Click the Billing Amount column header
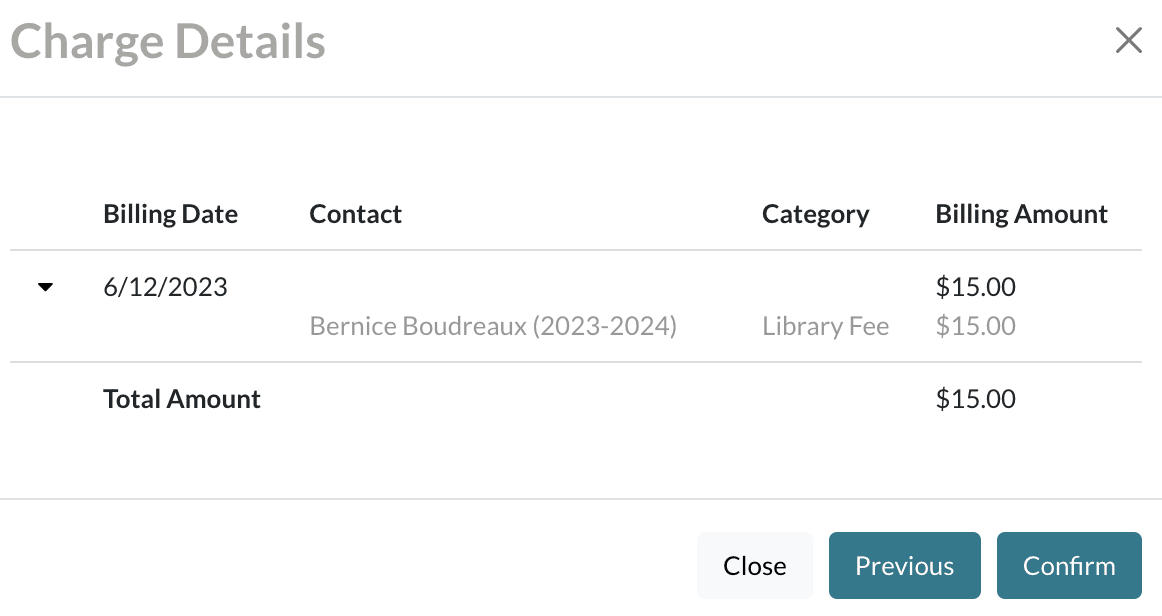Screen dimensions: 1162x616 (x=1021, y=214)
